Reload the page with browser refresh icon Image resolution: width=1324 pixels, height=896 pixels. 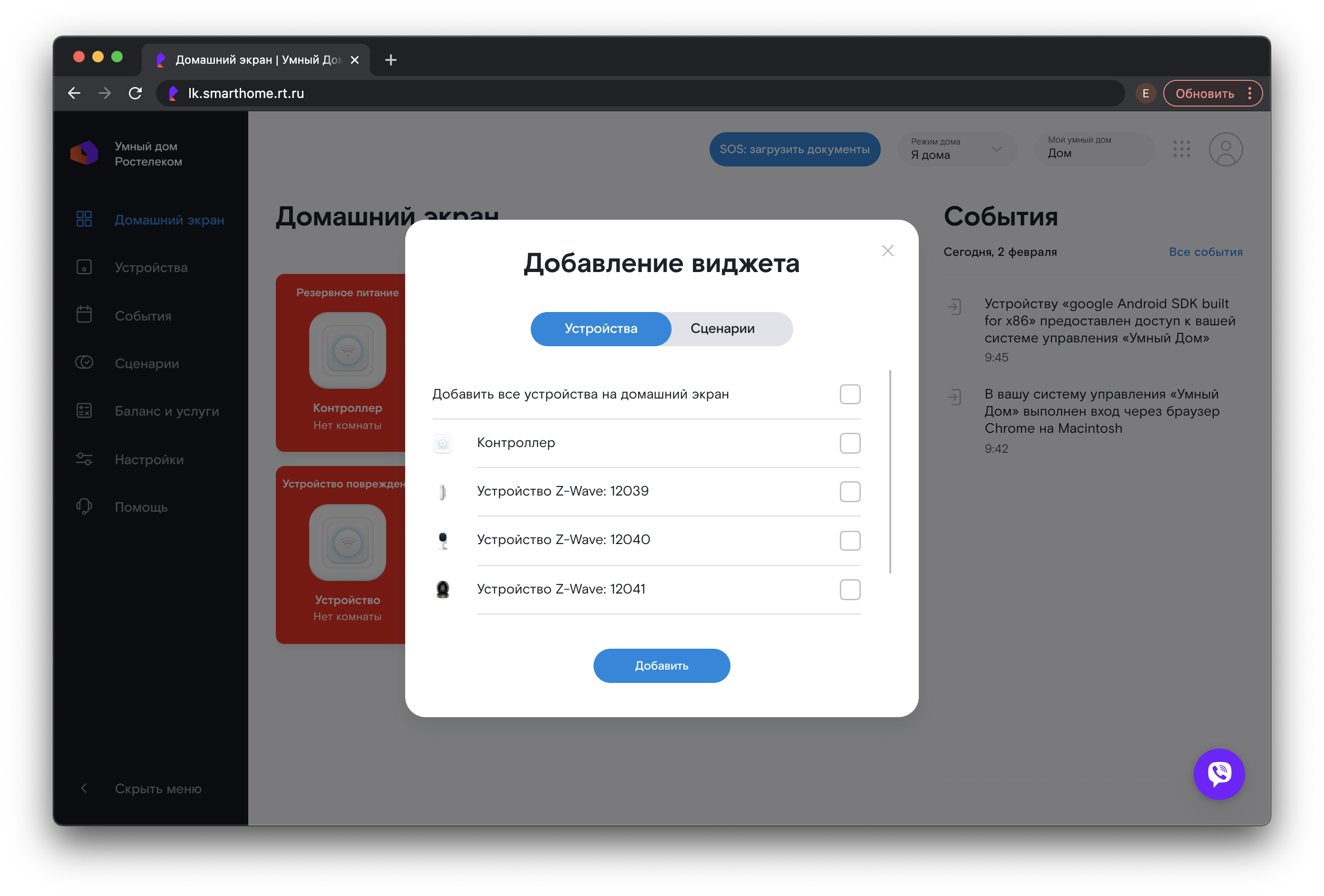(x=135, y=93)
